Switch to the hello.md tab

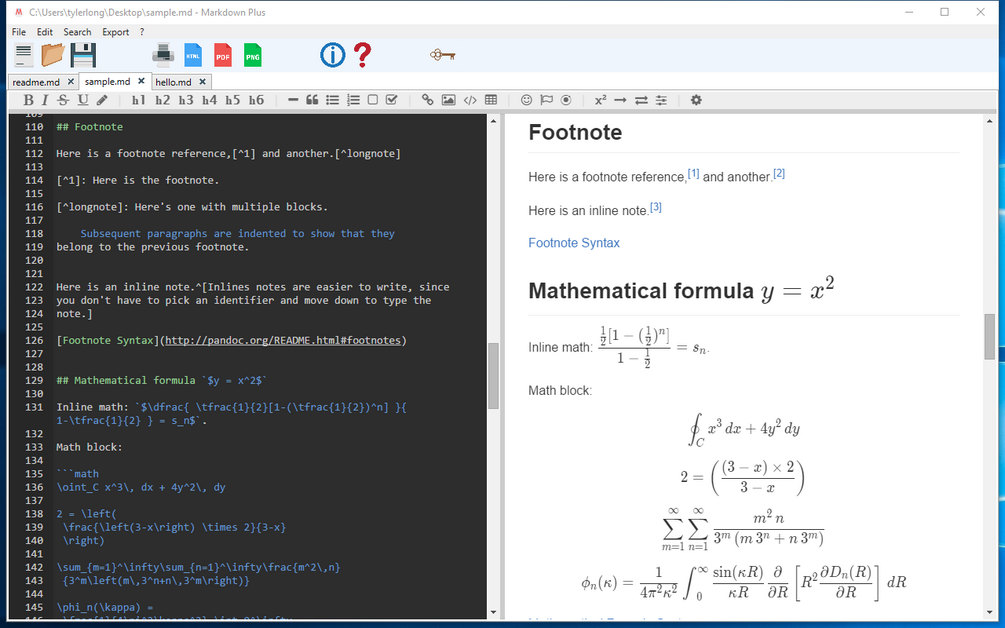173,82
